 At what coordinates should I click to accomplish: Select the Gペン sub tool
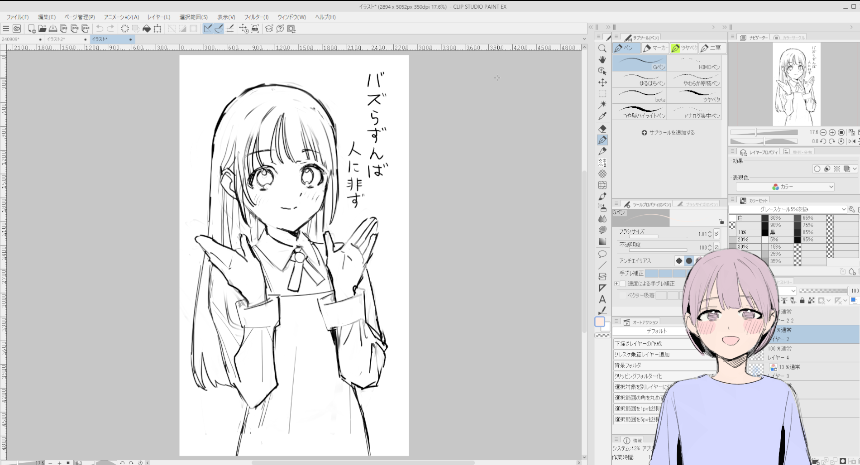pyautogui.click(x=640, y=63)
